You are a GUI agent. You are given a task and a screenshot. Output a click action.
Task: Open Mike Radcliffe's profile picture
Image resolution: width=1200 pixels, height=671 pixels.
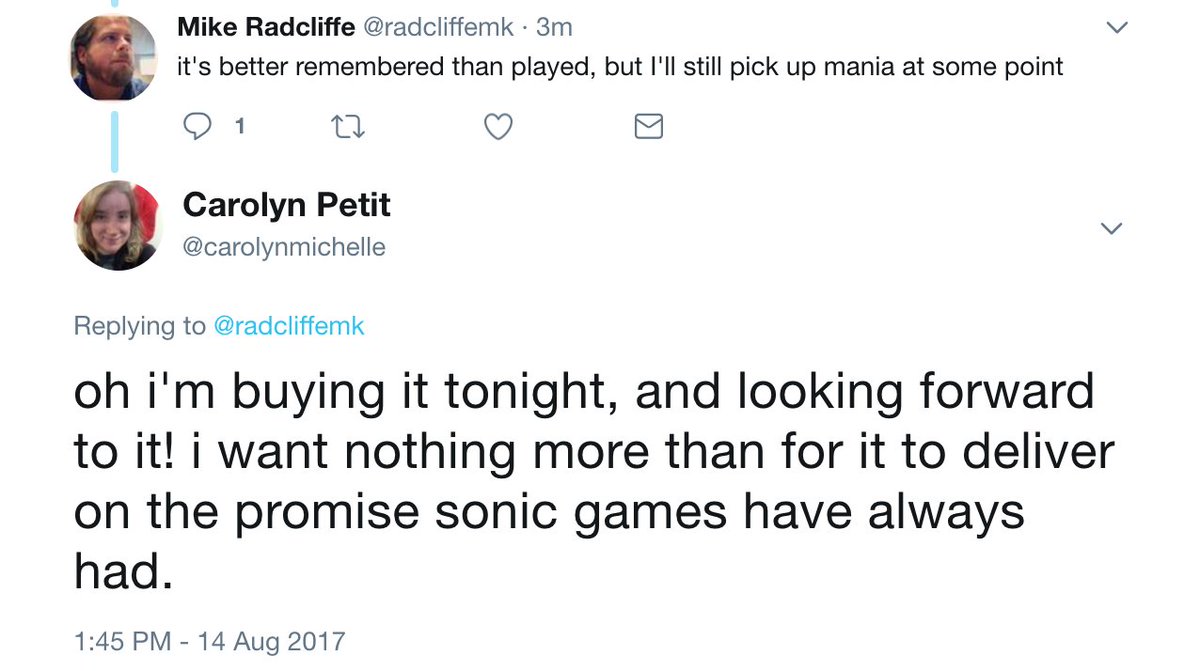pyautogui.click(x=116, y=58)
